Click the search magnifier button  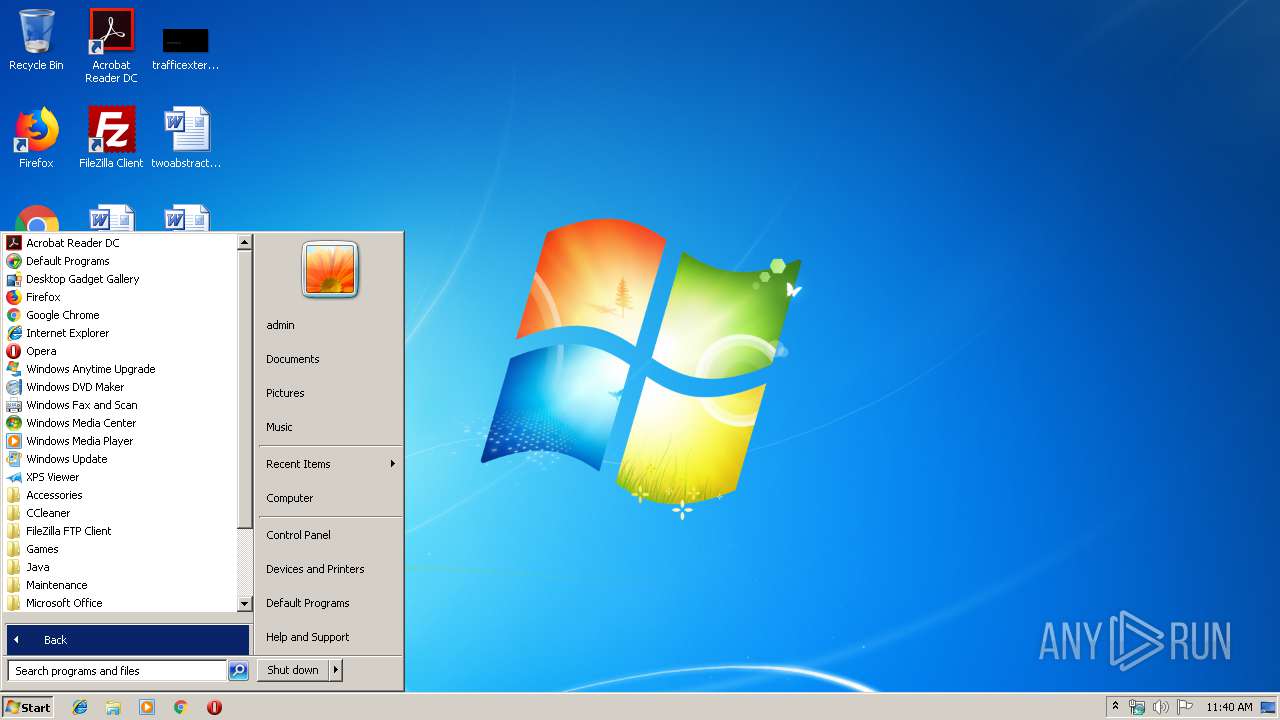(x=238, y=671)
